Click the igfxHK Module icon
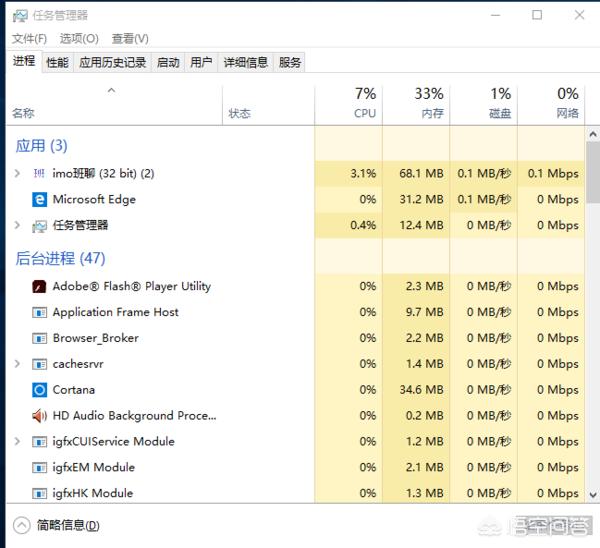Image resolution: width=600 pixels, height=548 pixels. (x=39, y=493)
